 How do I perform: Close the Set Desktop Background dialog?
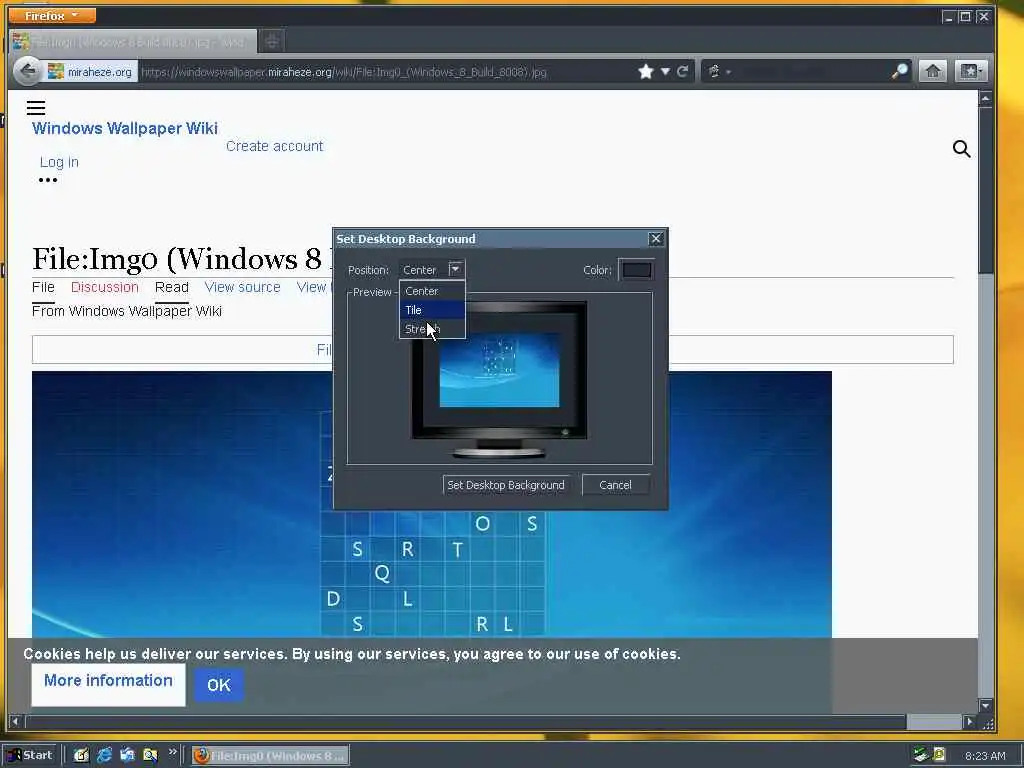656,239
